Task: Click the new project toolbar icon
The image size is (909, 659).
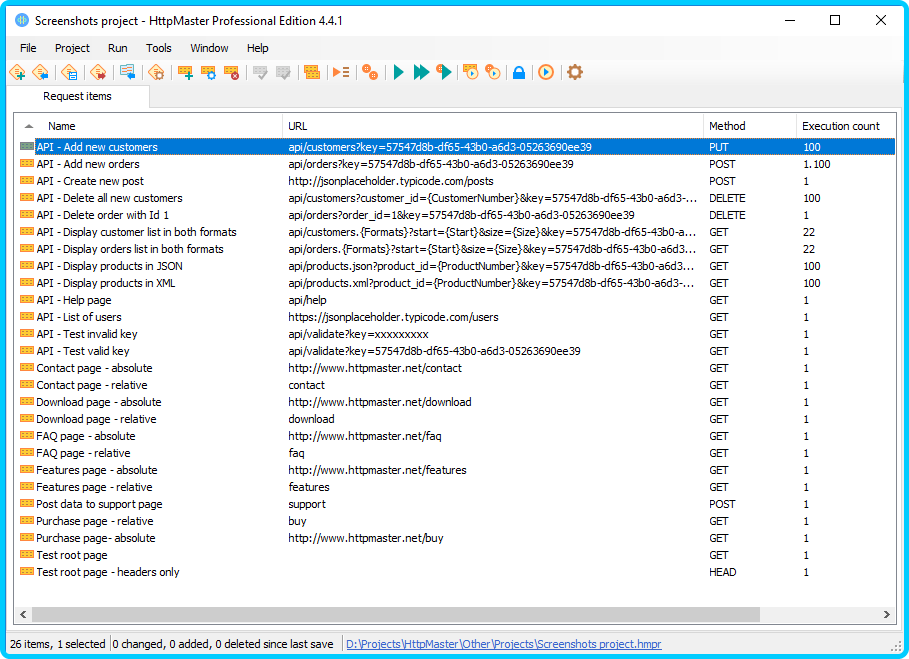Action: click(x=17, y=72)
